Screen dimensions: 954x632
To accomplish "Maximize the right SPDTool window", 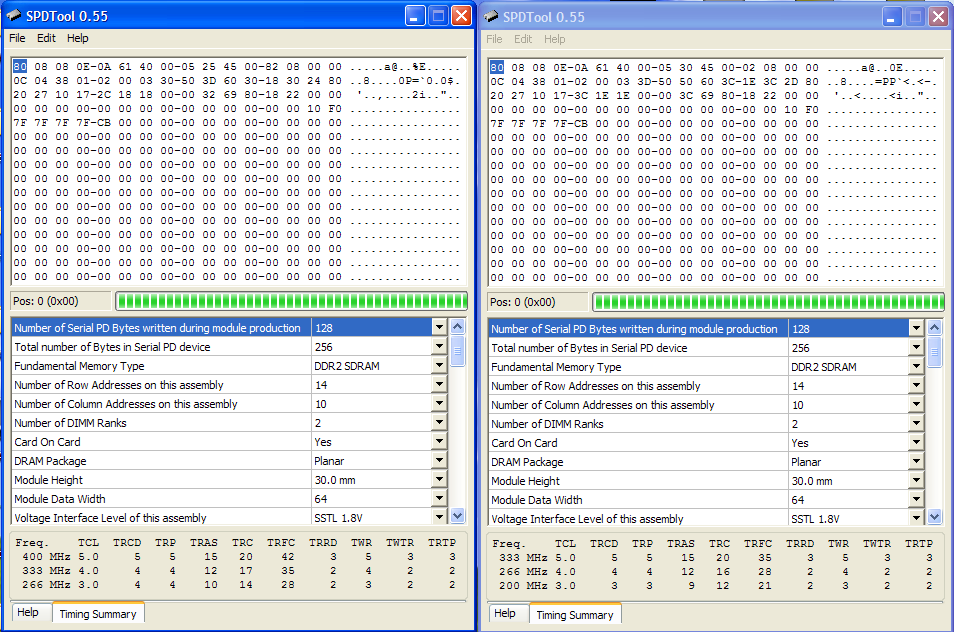I will tap(915, 17).
